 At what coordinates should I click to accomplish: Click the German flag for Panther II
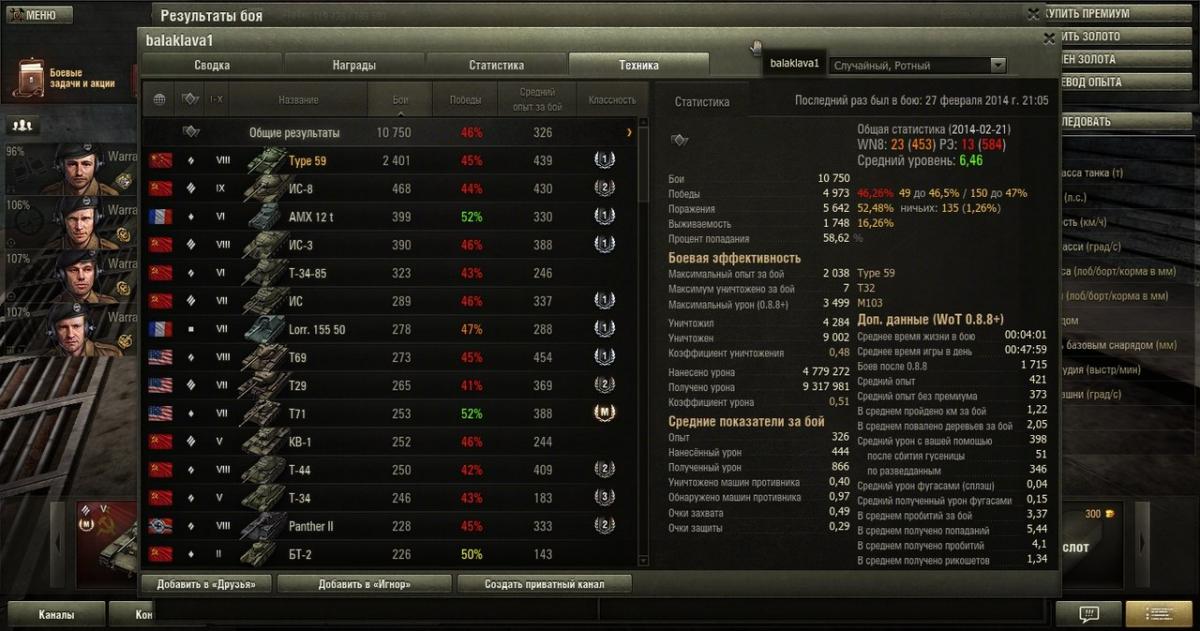(x=160, y=525)
